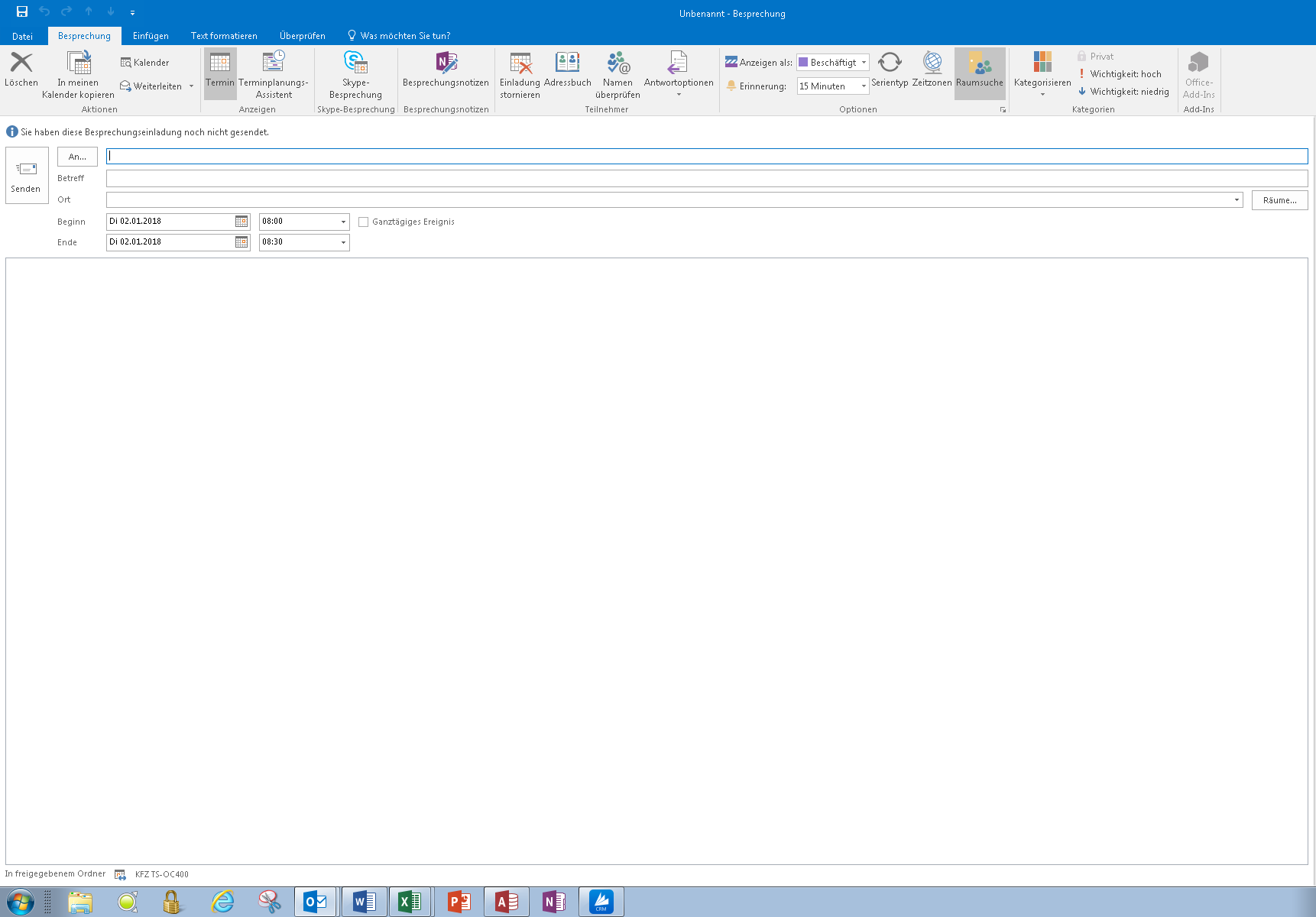This screenshot has width=1316, height=917.
Task: Open the Adressbuch
Action: (567, 70)
